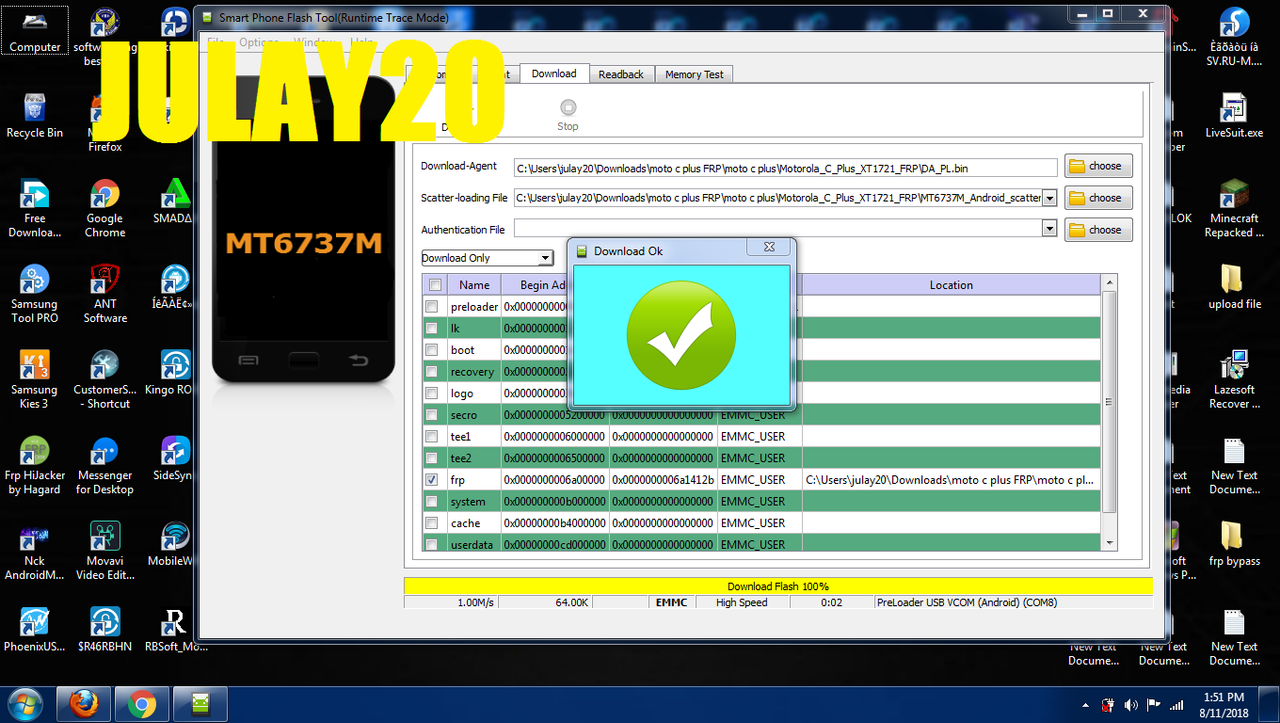Click the Scatter-loading File path field
Screen dimensions: 1280x723
point(777,198)
